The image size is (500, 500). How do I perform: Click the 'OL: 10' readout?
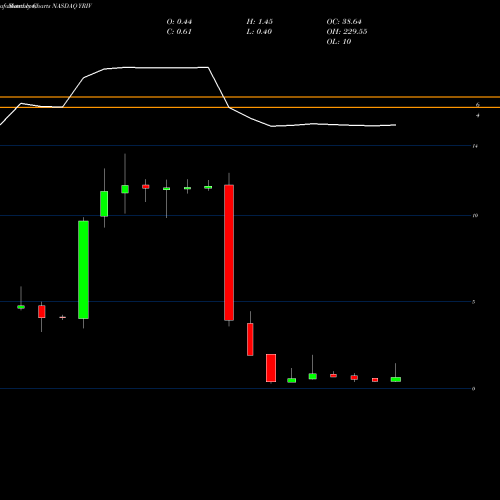pyautogui.click(x=339, y=42)
